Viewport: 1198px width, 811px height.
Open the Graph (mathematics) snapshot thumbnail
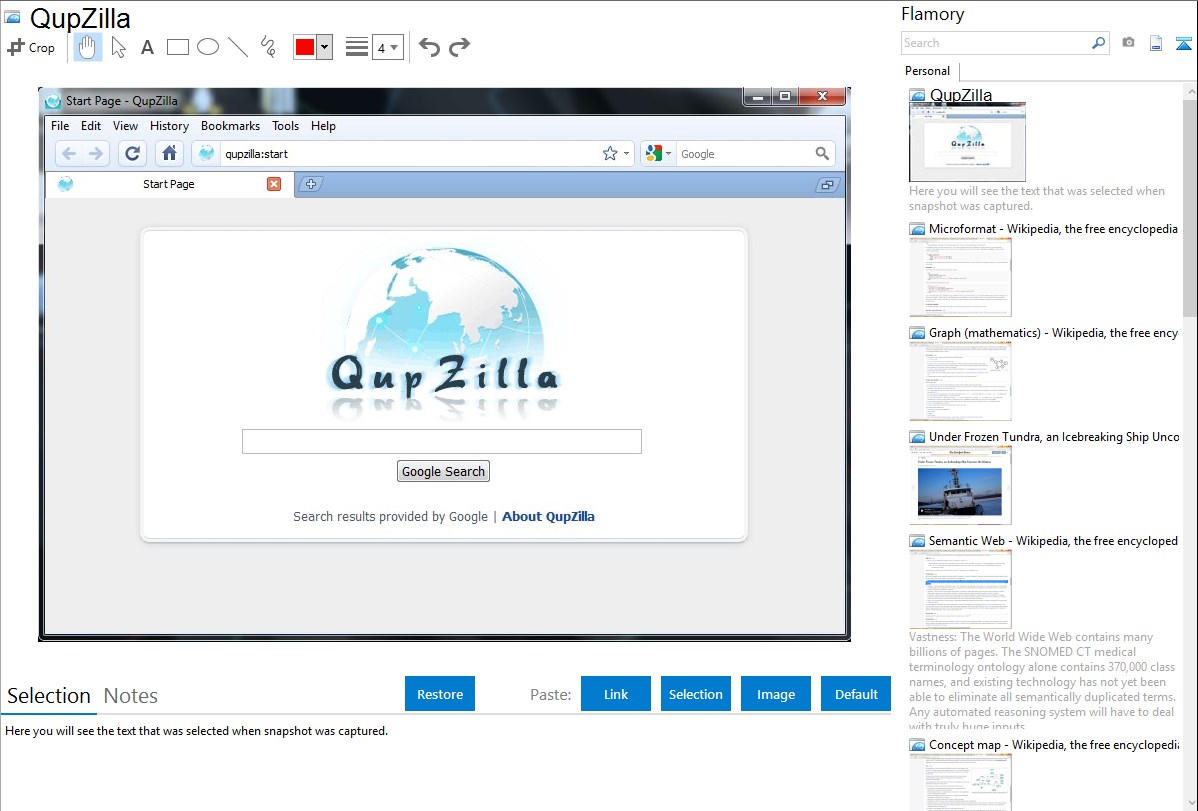(x=960, y=381)
